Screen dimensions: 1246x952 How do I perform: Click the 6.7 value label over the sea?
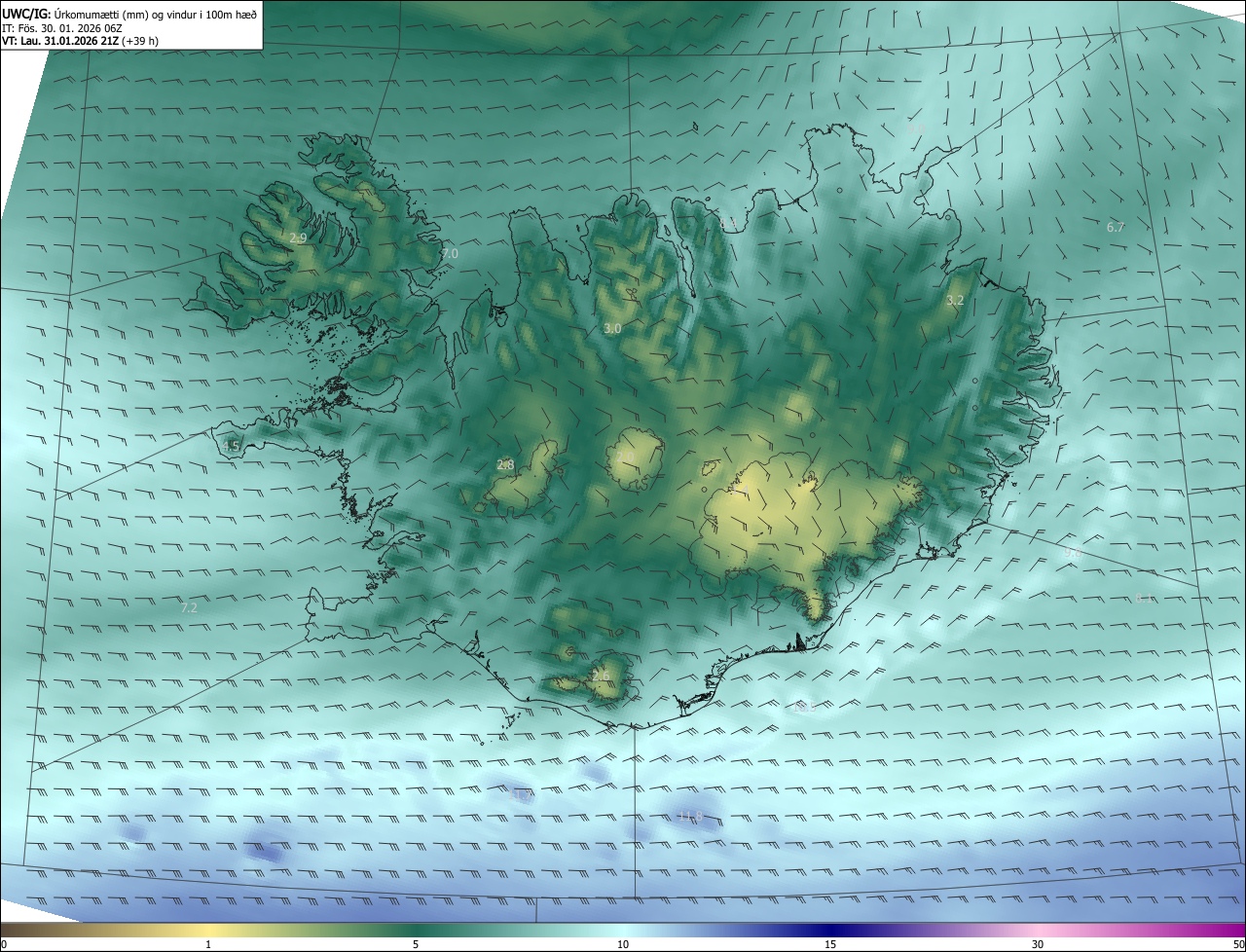pos(1116,227)
